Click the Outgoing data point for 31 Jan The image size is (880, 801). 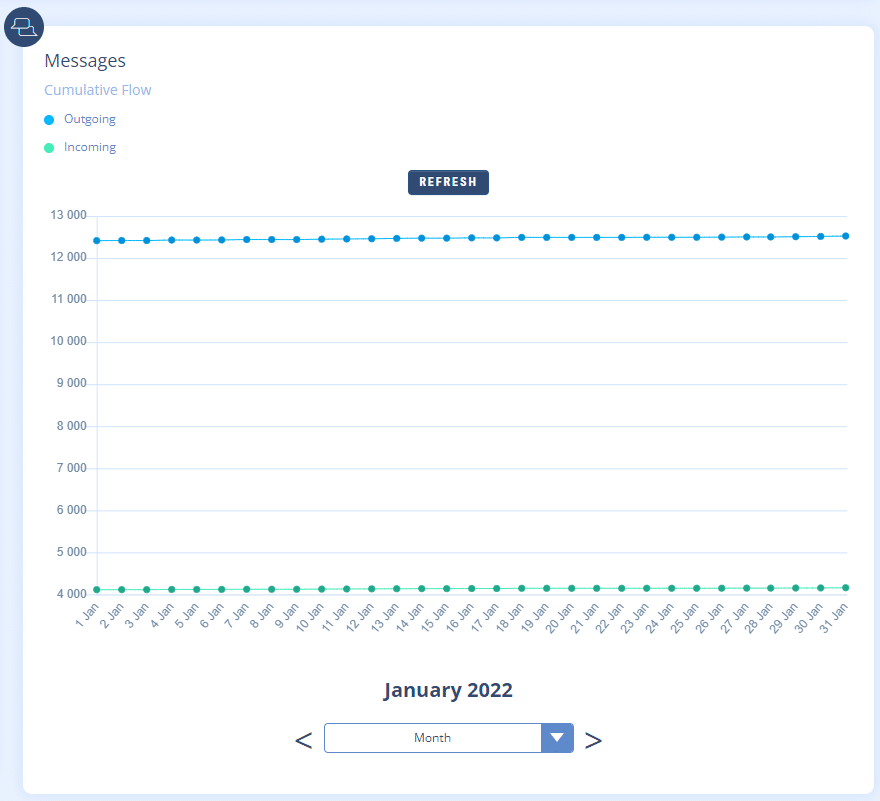(846, 236)
